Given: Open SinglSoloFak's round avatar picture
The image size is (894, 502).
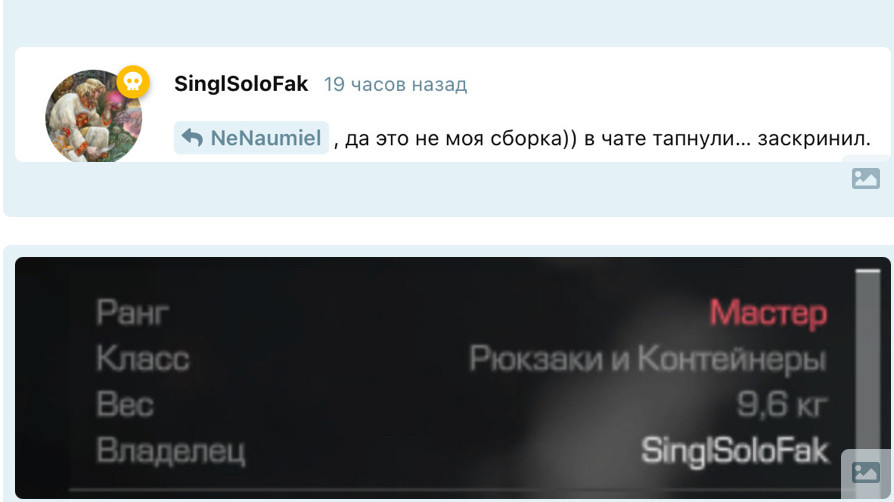Looking at the screenshot, I should [94, 116].
